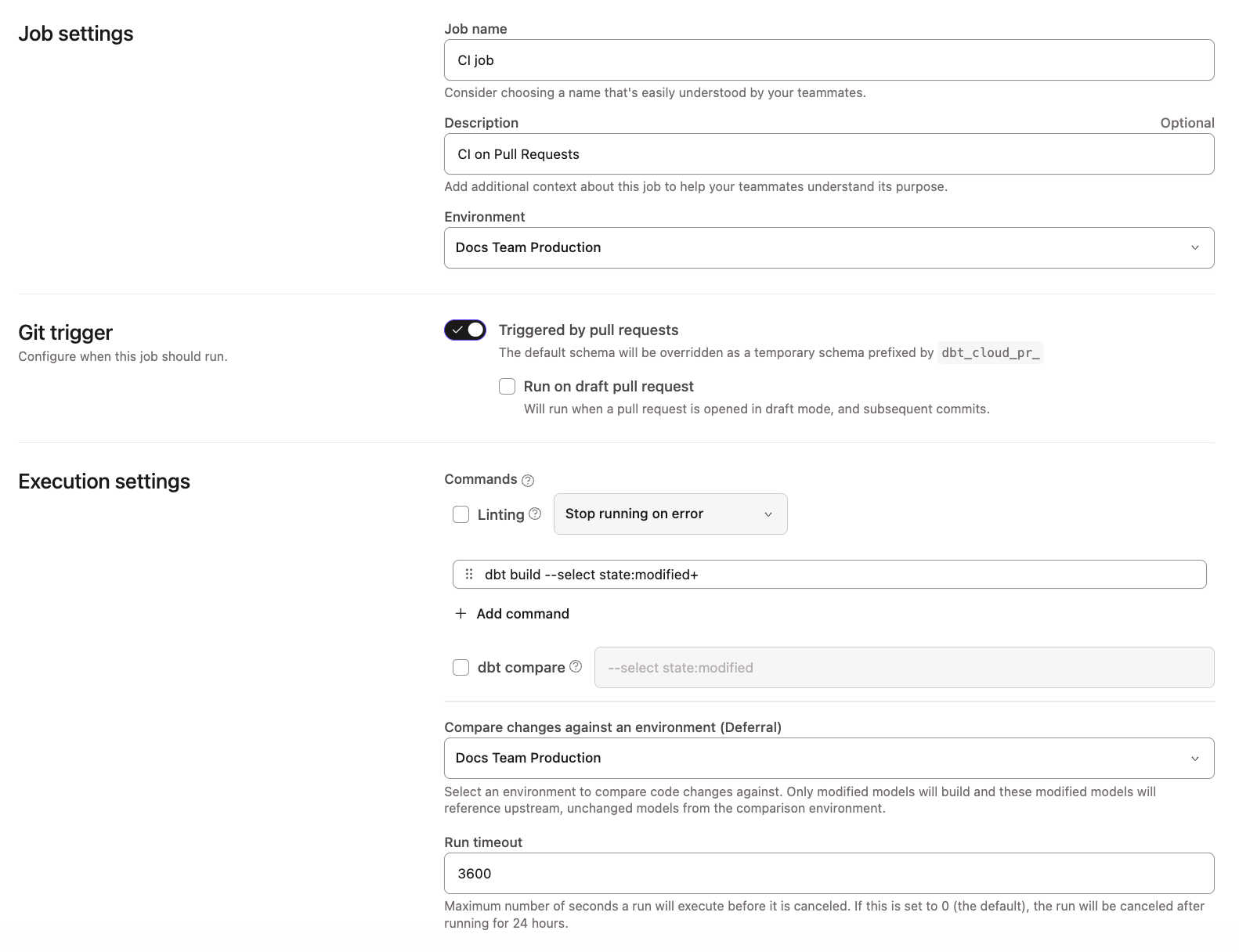
Task: Click the checkmark inside the pull request toggle
Action: tap(457, 330)
